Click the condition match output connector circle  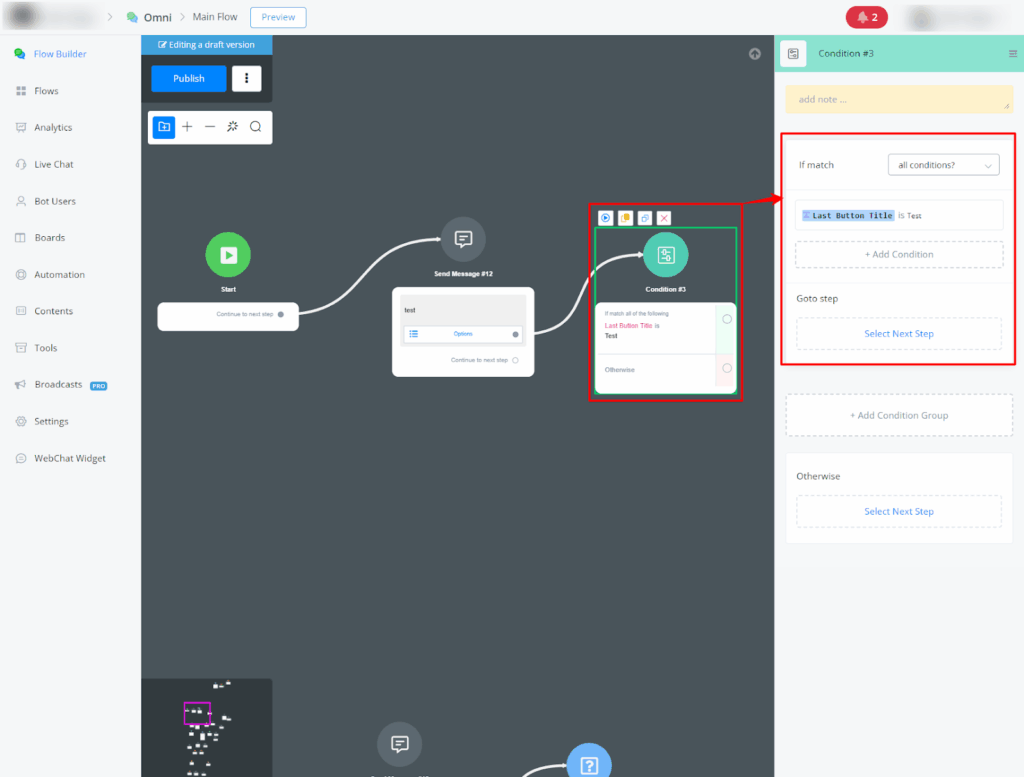[727, 319]
